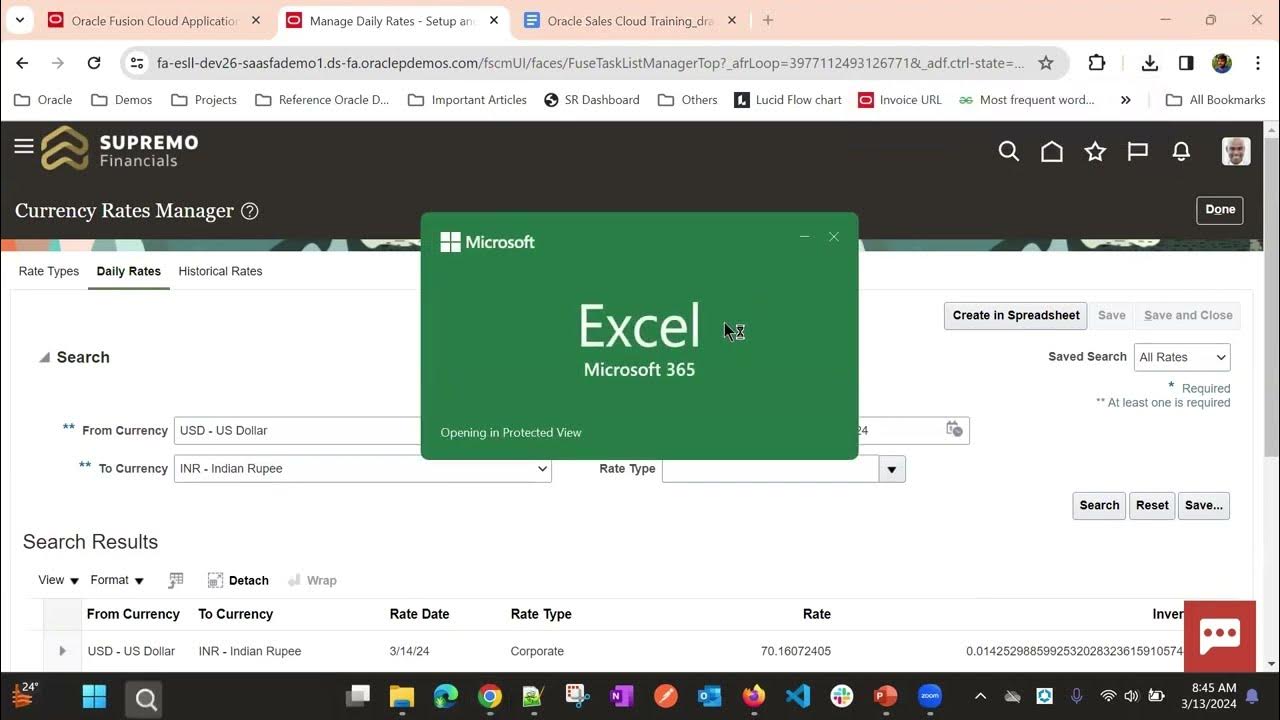Open Chrome three-dot menu
The height and width of the screenshot is (720, 1280).
click(x=1257, y=63)
